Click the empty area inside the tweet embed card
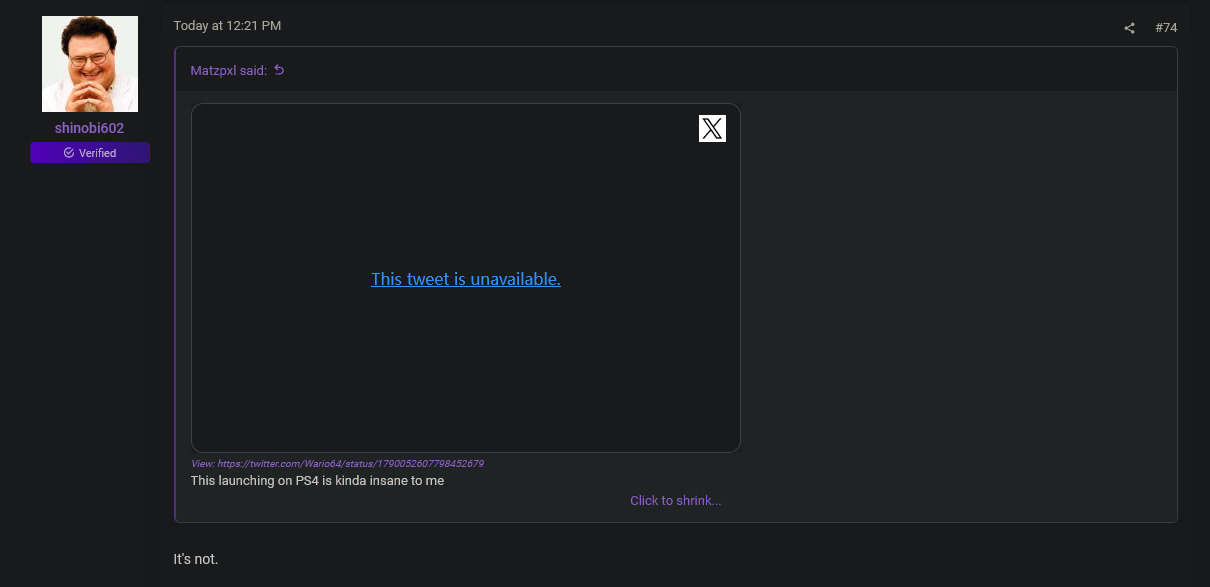 (x=465, y=380)
